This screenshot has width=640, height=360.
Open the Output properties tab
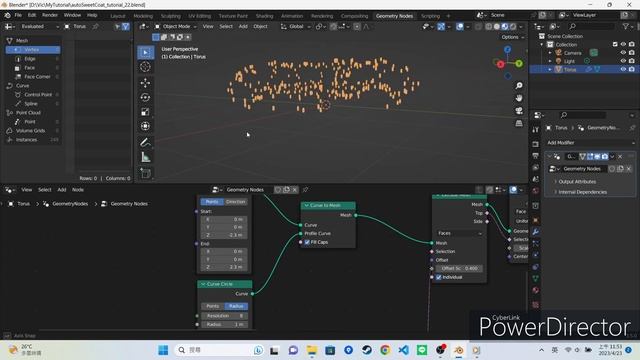536,156
